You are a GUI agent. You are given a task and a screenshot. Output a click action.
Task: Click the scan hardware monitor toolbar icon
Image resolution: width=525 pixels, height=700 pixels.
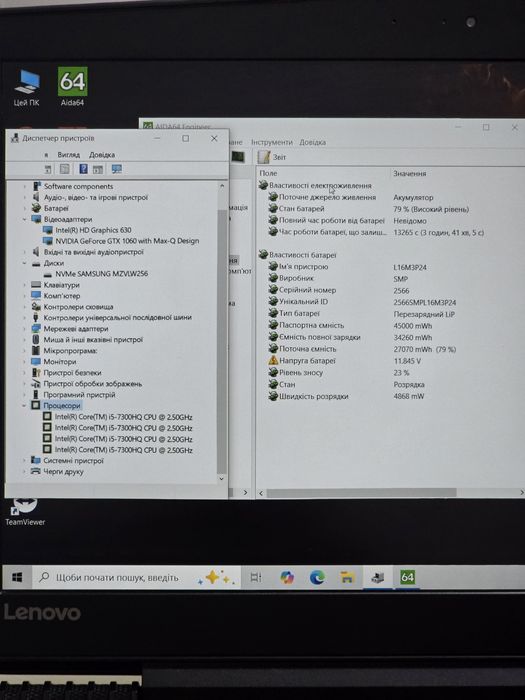point(117,169)
